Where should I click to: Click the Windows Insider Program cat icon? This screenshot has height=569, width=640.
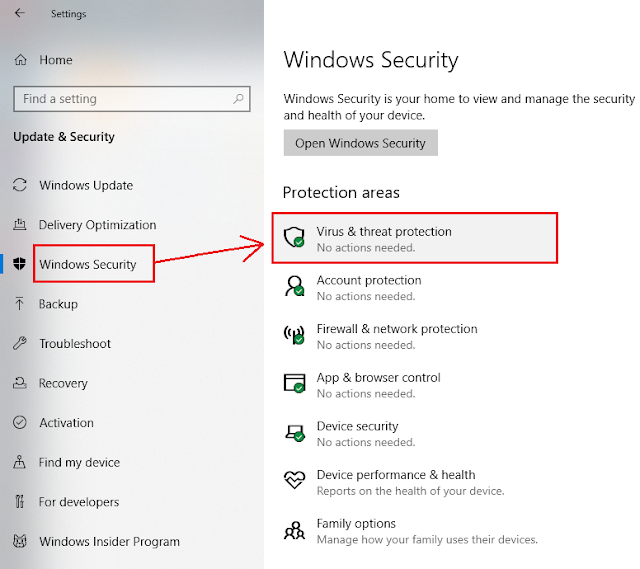20,541
